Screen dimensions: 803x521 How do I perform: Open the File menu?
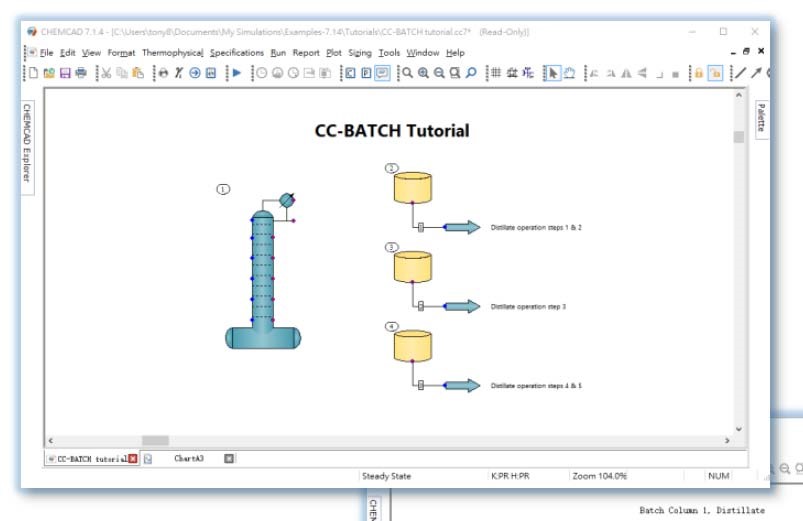pyautogui.click(x=47, y=52)
